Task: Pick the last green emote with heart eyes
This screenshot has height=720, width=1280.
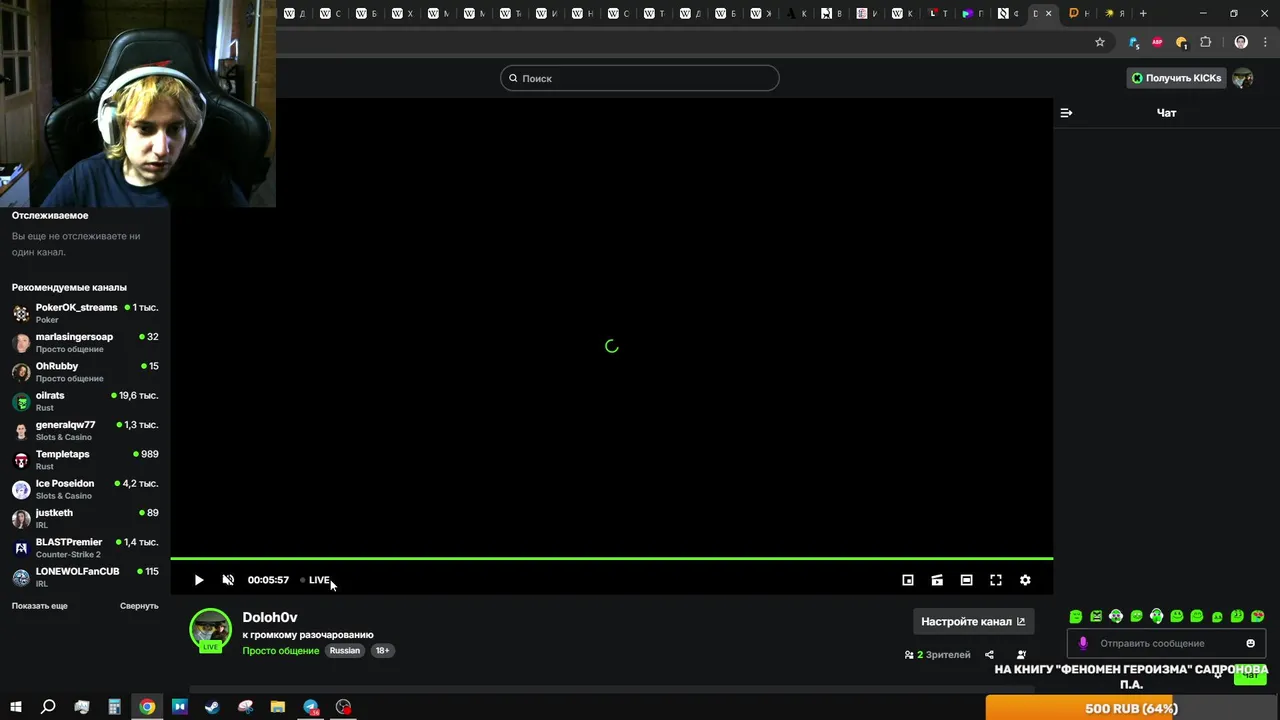Action: tap(1257, 616)
